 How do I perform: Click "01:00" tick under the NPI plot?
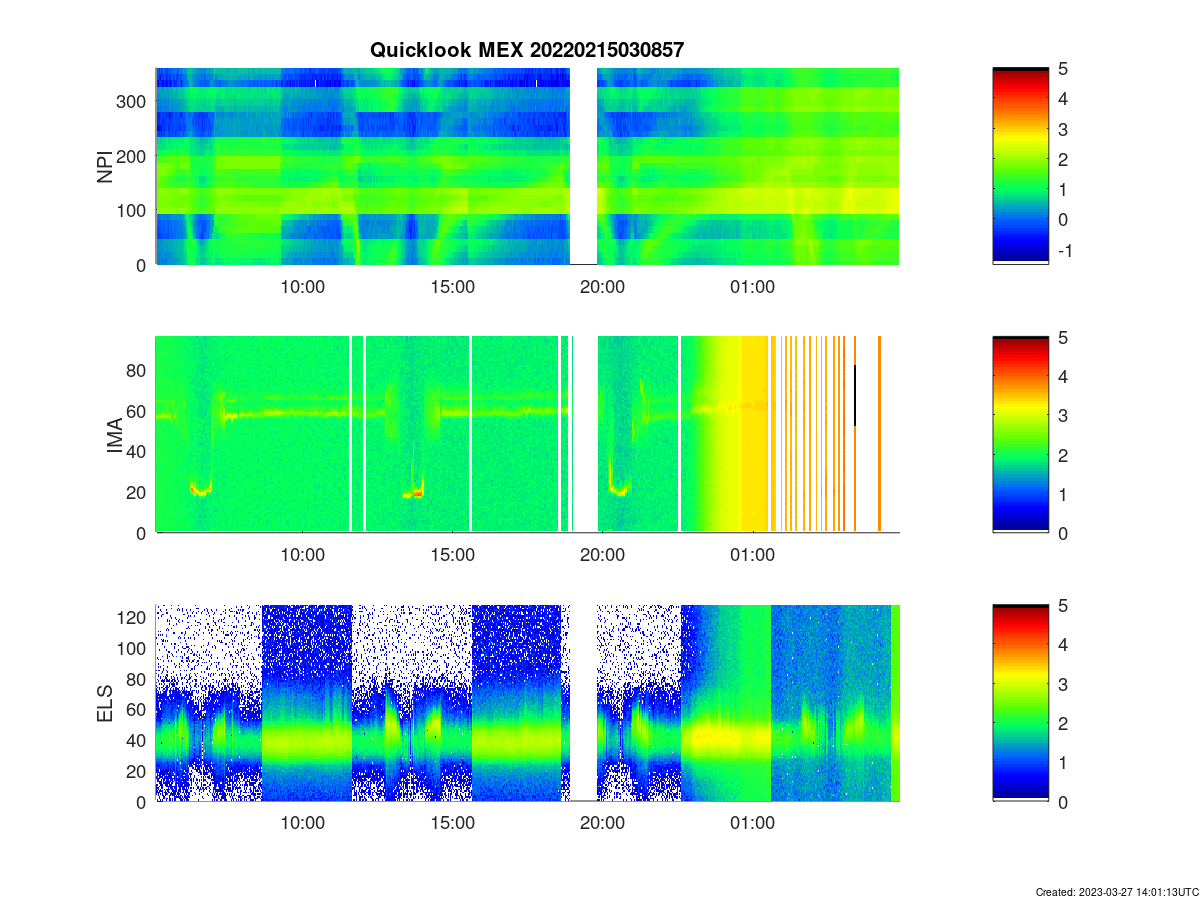coord(752,286)
